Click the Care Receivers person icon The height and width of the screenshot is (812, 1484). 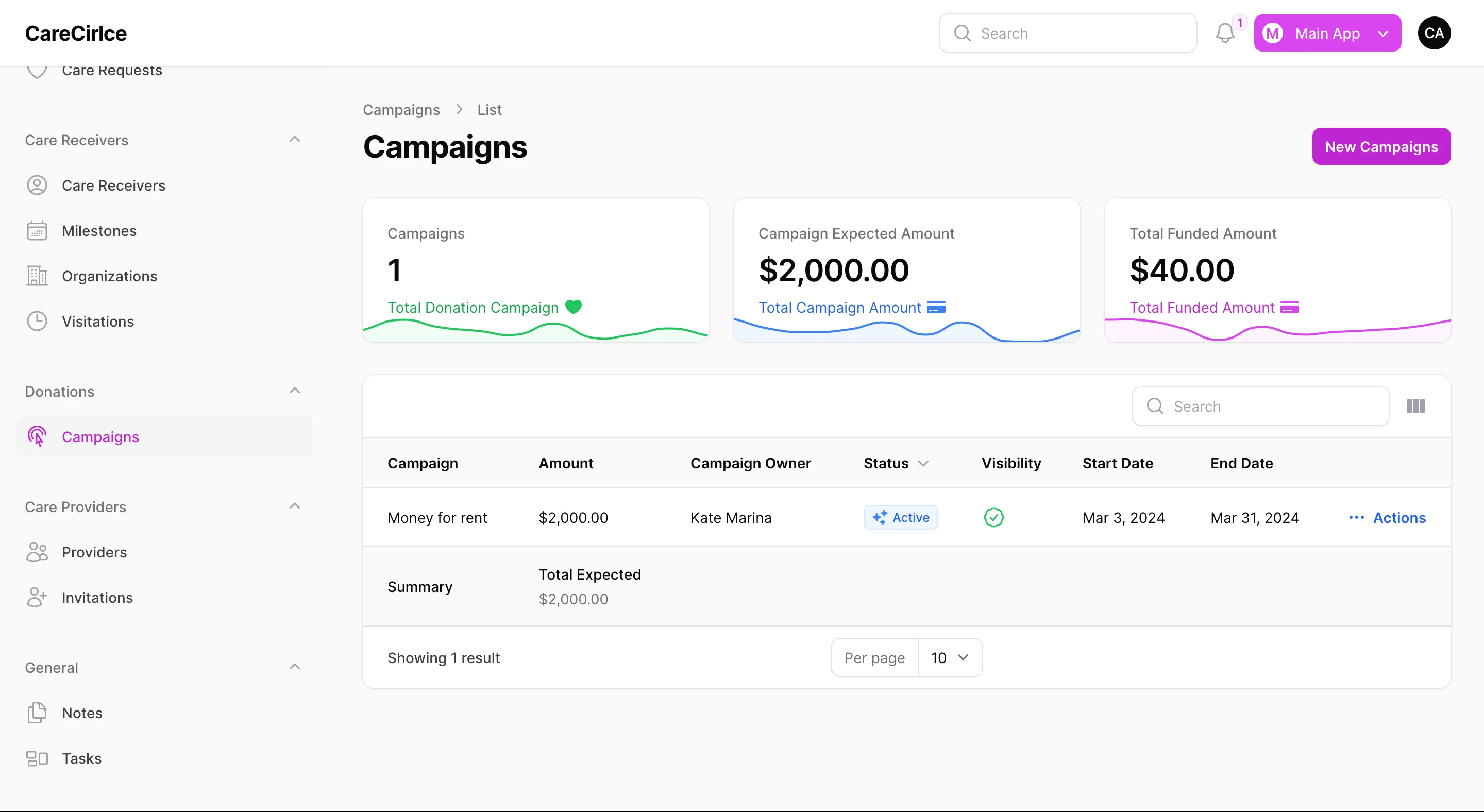coord(37,185)
